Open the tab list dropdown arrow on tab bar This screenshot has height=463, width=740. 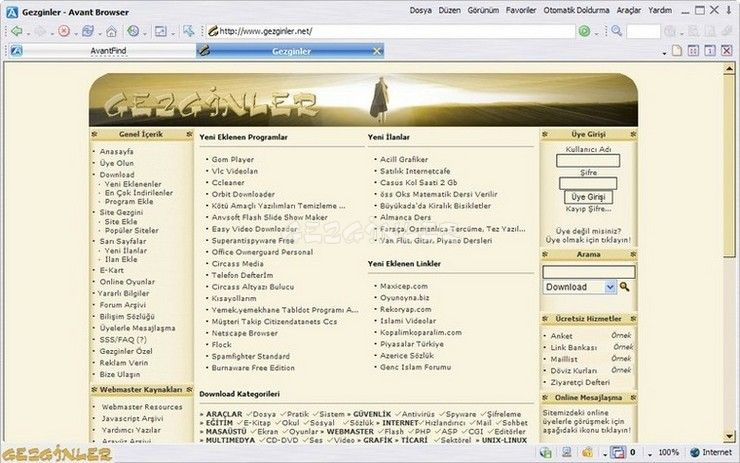[x=664, y=53]
